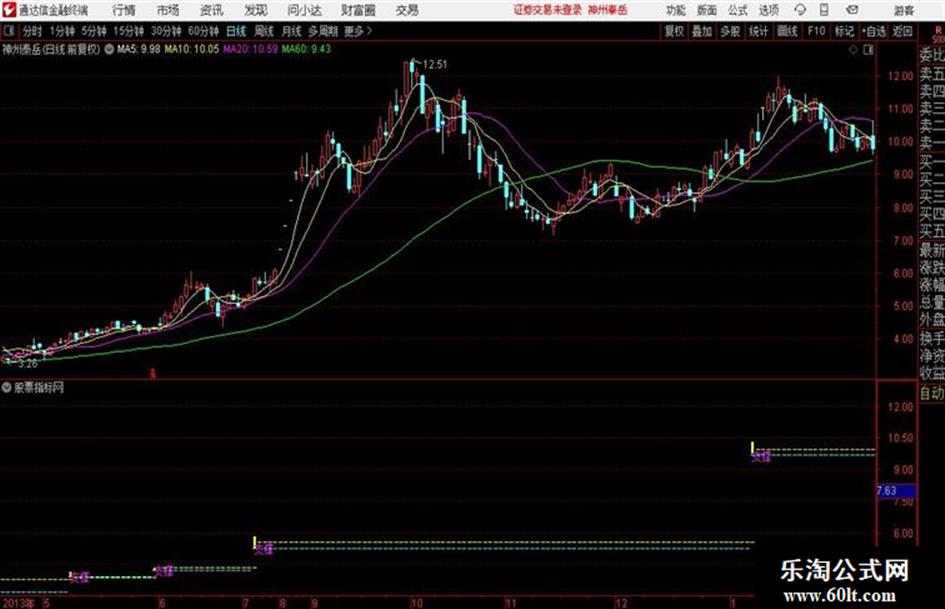This screenshot has height=609, width=945.
Task: Open the 选项 menu
Action: [x=769, y=10]
